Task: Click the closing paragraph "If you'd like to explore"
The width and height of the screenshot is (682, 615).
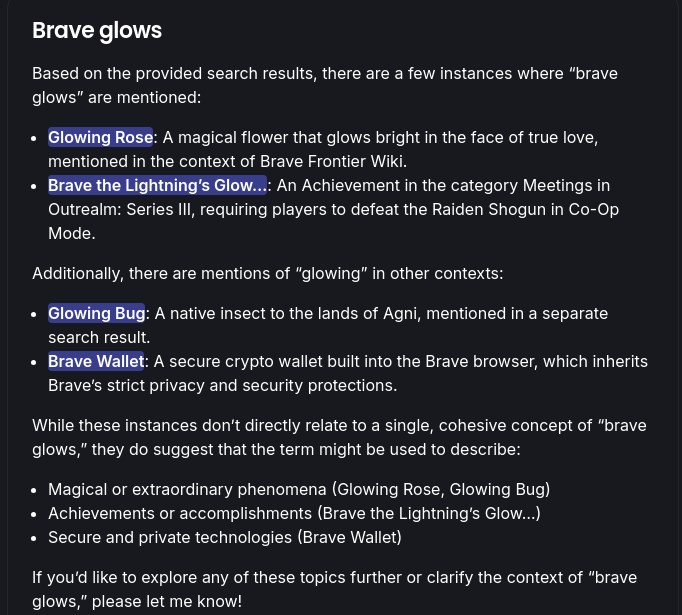Action: pyautogui.click(x=334, y=590)
